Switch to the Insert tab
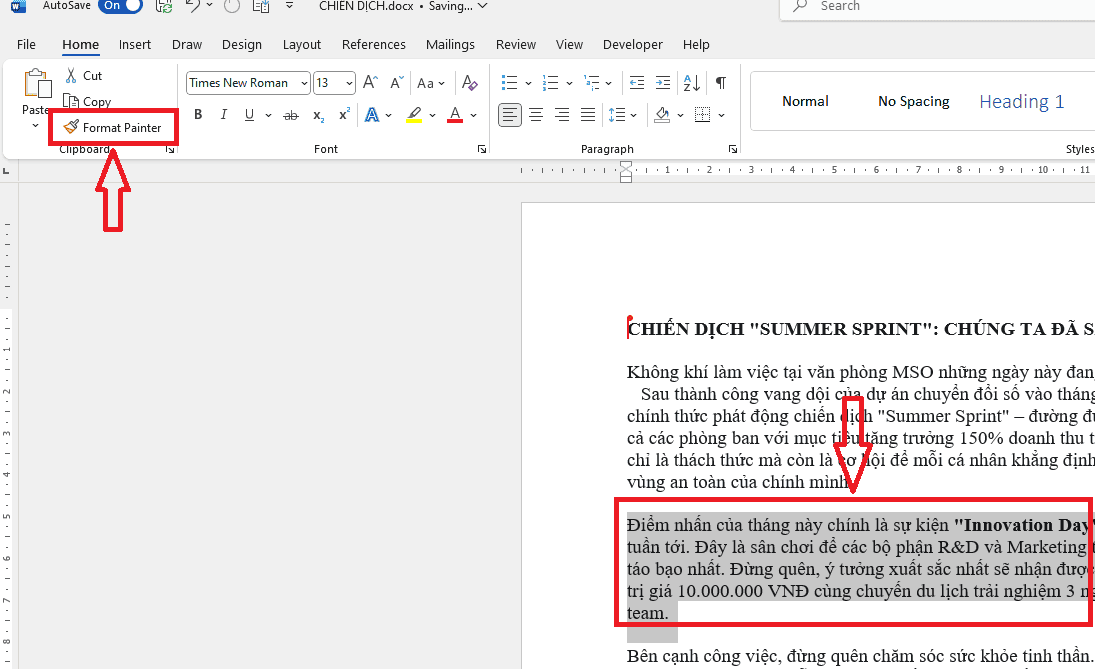Viewport: 1095px width, 669px height. 135,45
